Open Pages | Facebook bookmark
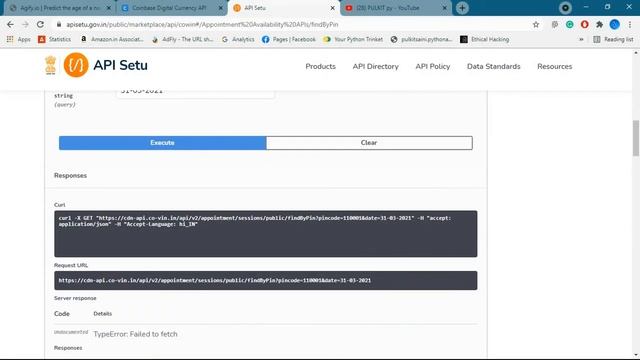Image resolution: width=640 pixels, height=360 pixels. point(289,40)
